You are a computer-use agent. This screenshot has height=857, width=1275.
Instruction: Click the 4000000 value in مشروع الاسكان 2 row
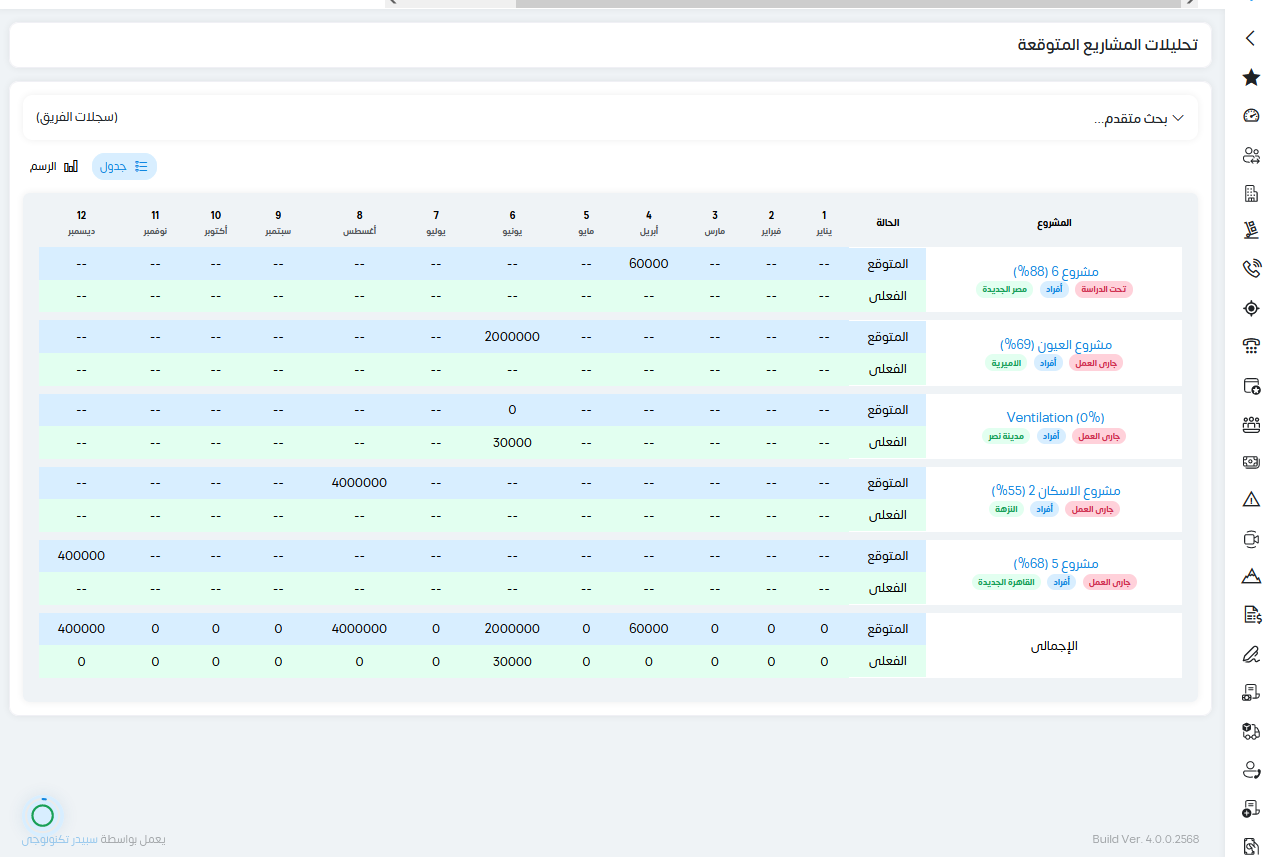pos(359,483)
